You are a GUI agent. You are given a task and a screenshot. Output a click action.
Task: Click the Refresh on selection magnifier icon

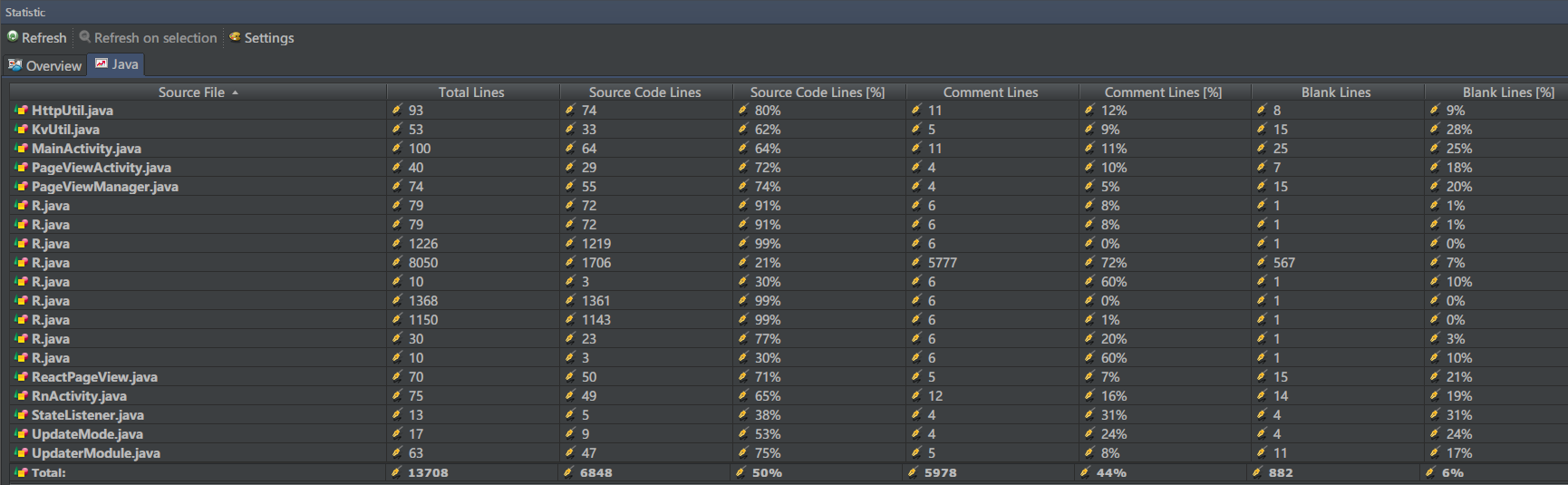pyautogui.click(x=85, y=37)
